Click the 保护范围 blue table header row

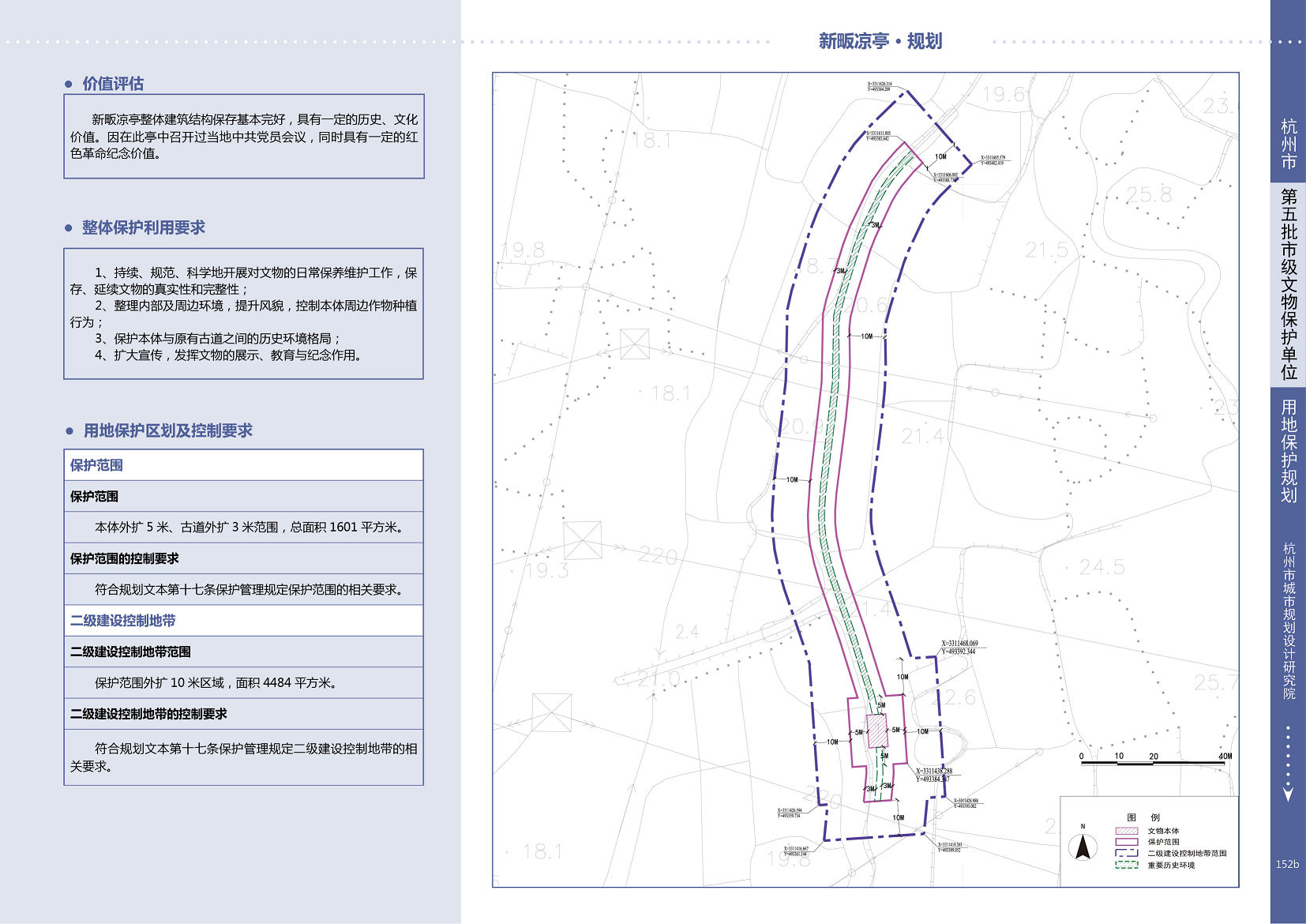point(243,465)
